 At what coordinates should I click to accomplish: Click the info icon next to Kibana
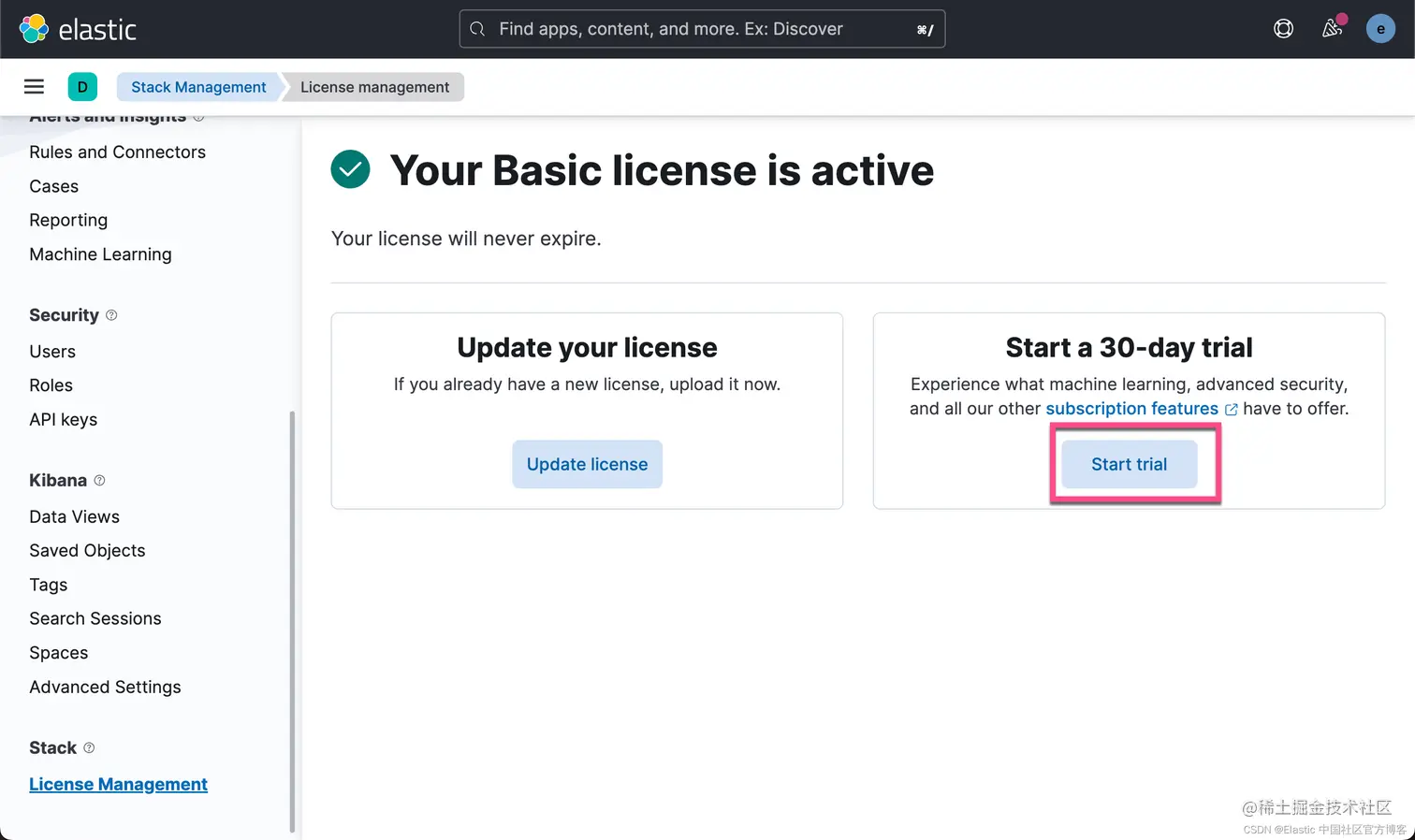coord(99,480)
